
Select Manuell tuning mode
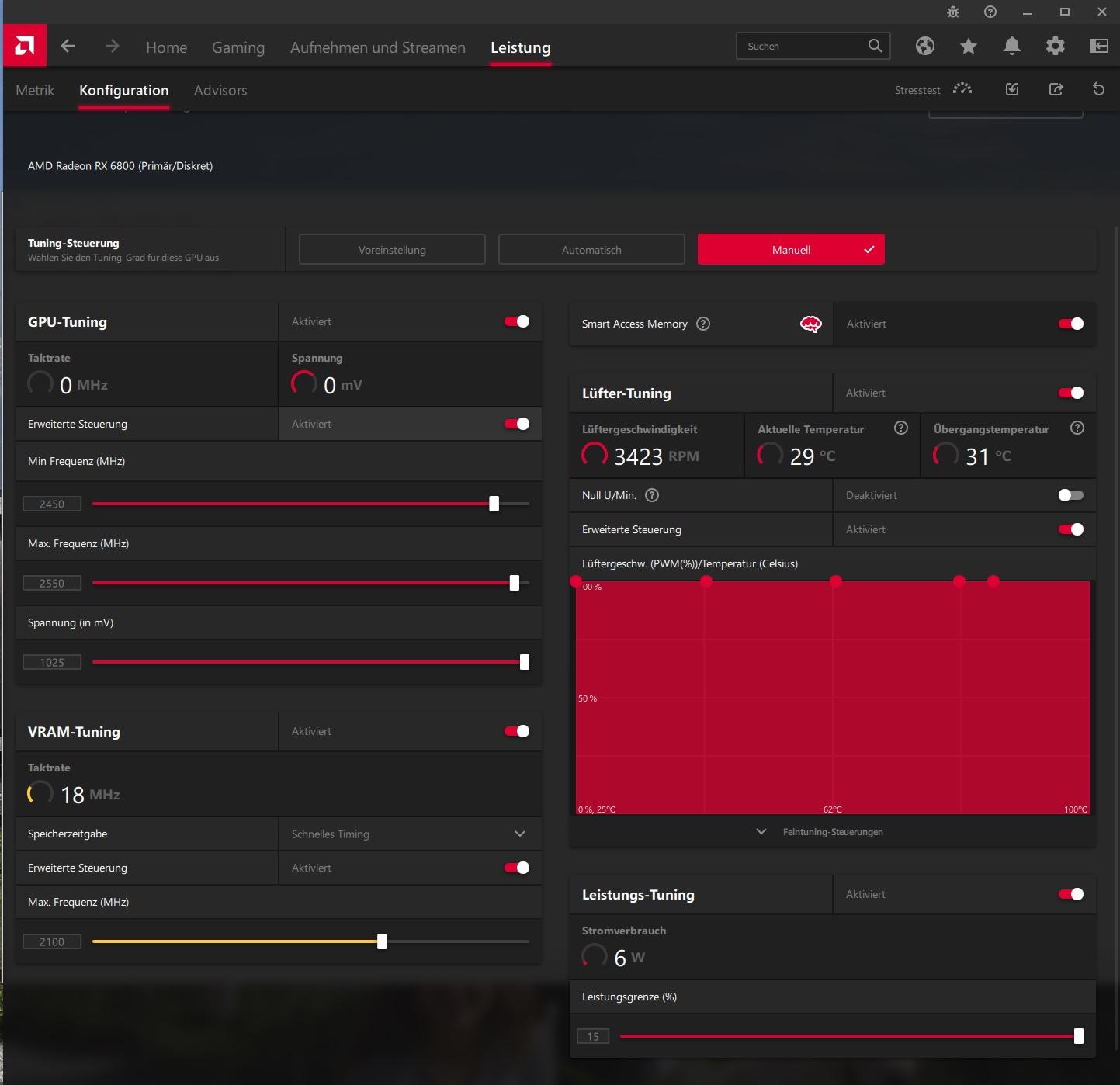point(791,249)
